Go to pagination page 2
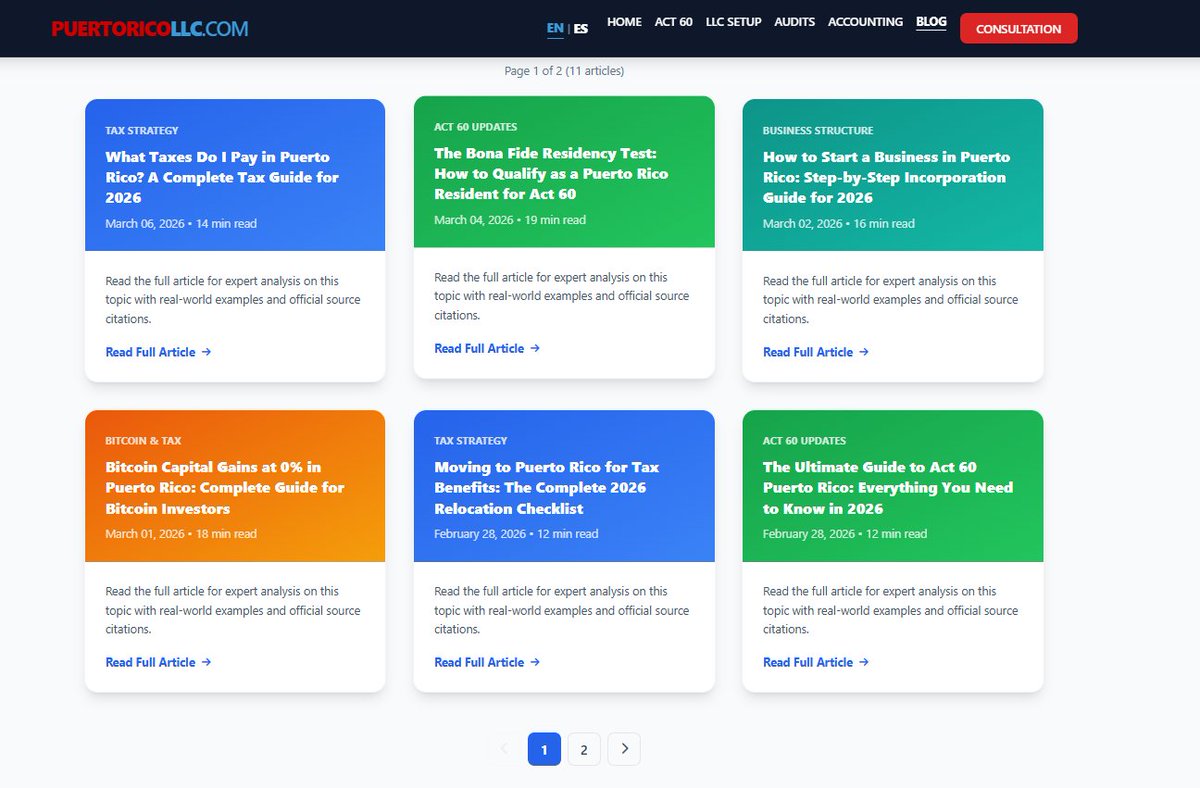Image resolution: width=1200 pixels, height=788 pixels. [584, 749]
